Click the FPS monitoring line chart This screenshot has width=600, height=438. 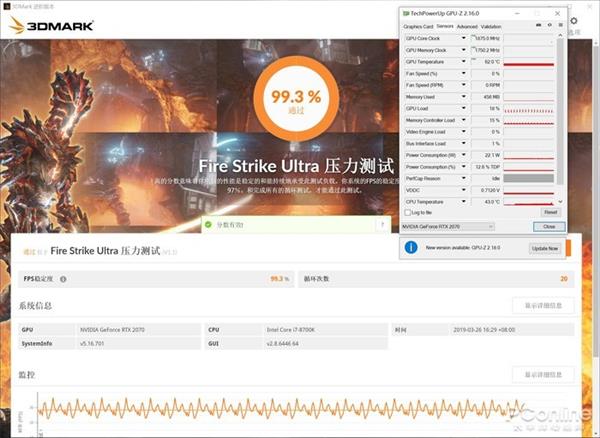coord(281,410)
